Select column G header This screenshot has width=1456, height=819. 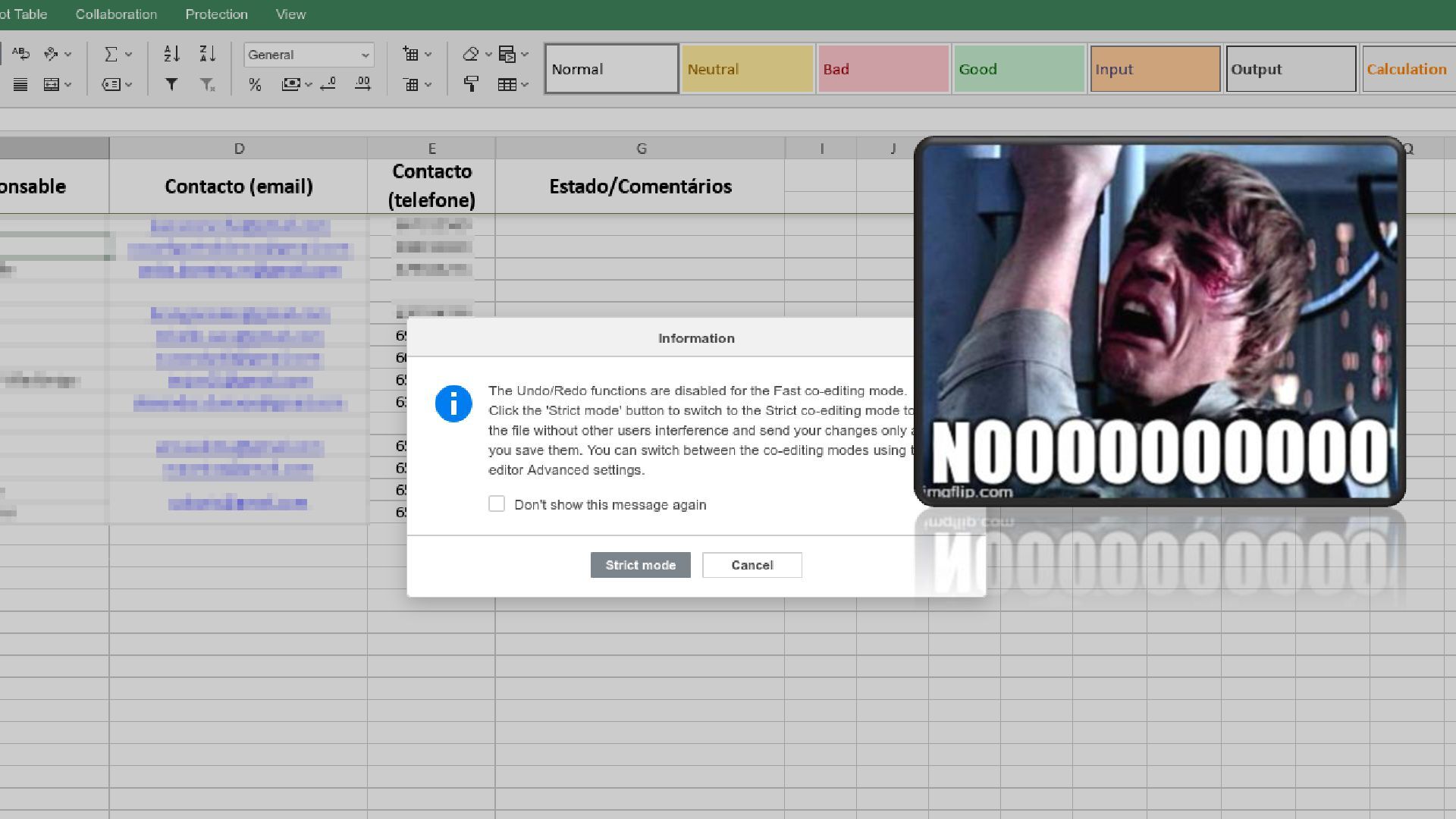(641, 149)
